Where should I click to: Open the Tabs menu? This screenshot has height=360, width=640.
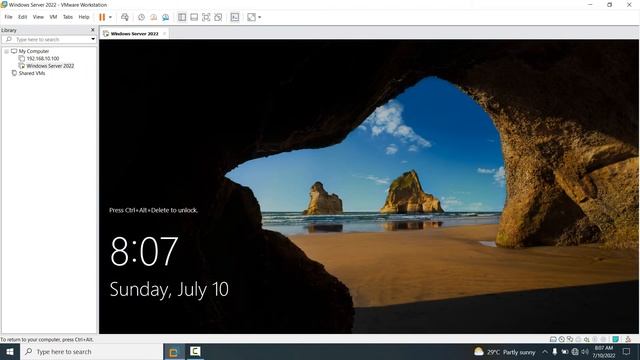[68, 17]
